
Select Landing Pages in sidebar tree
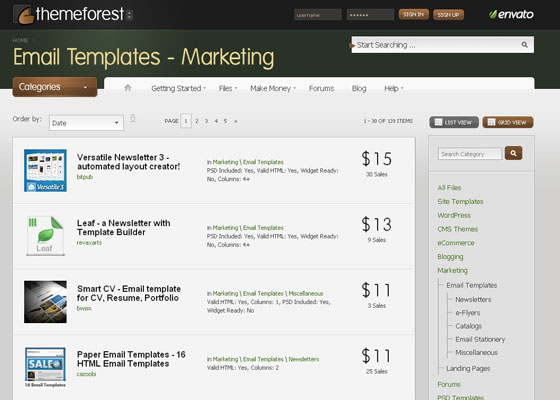(x=468, y=368)
